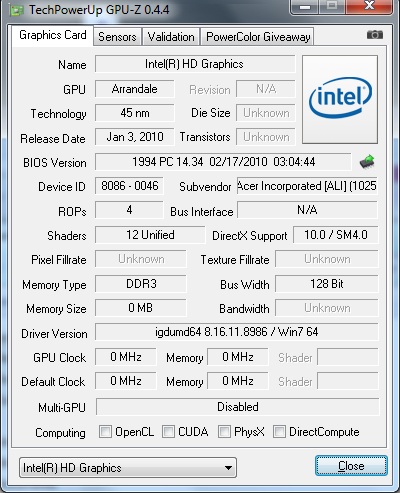Go to PowerColor Giveaway tab

[x=258, y=37]
